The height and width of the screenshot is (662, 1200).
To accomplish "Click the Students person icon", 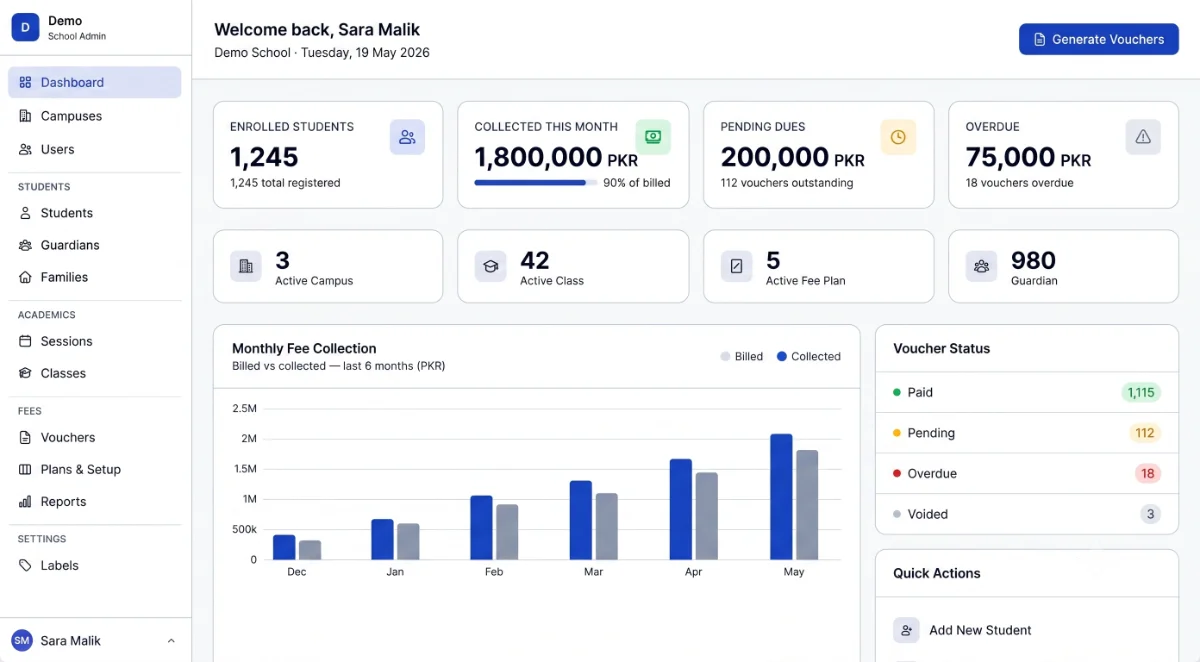I will (x=25, y=213).
